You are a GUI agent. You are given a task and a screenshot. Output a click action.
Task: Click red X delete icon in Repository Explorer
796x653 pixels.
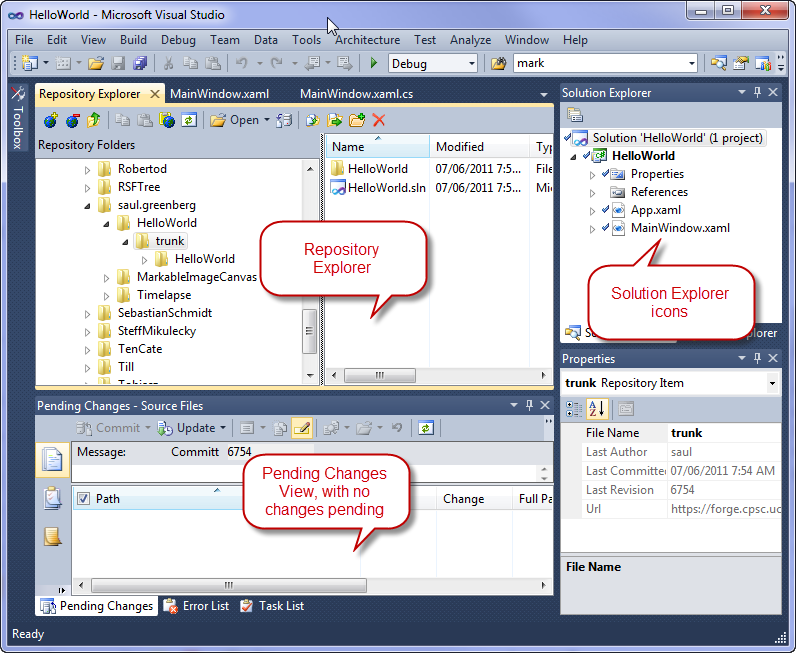(379, 120)
